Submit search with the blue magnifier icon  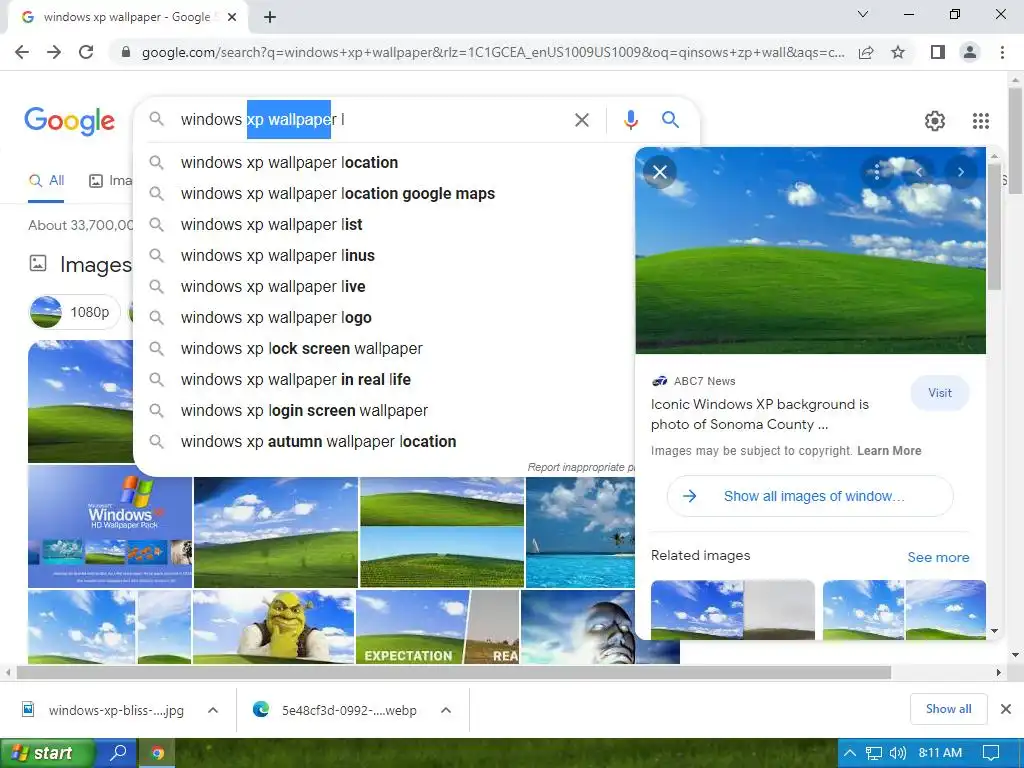670,120
